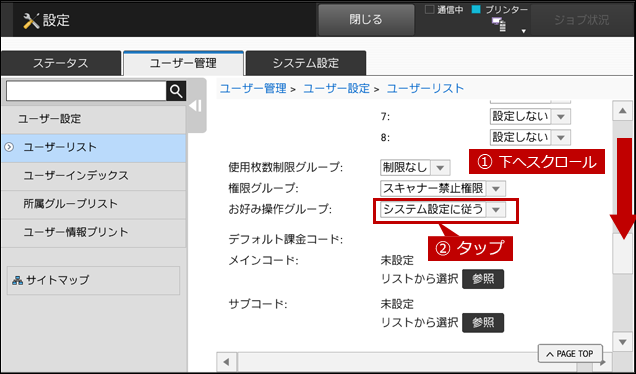This screenshot has width=636, height=374.
Task: Click 参照 for メインコード
Action: coord(483,279)
